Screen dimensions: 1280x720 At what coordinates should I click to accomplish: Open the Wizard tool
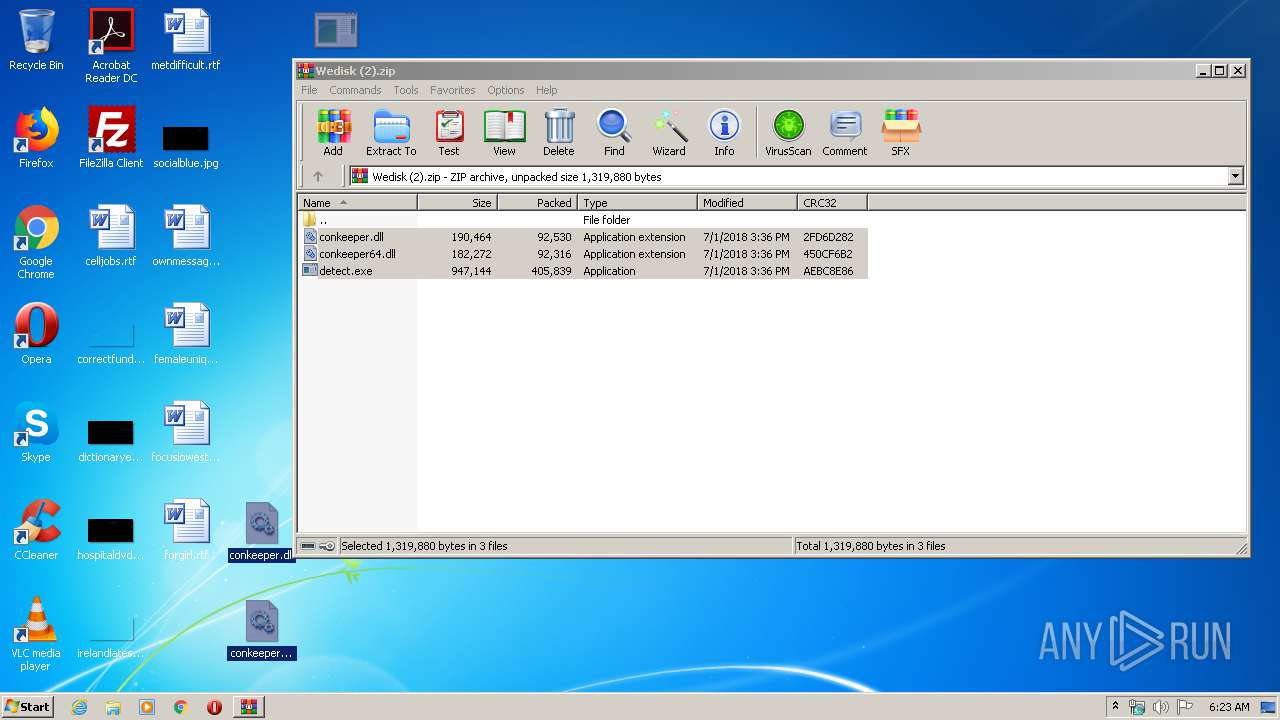669,133
